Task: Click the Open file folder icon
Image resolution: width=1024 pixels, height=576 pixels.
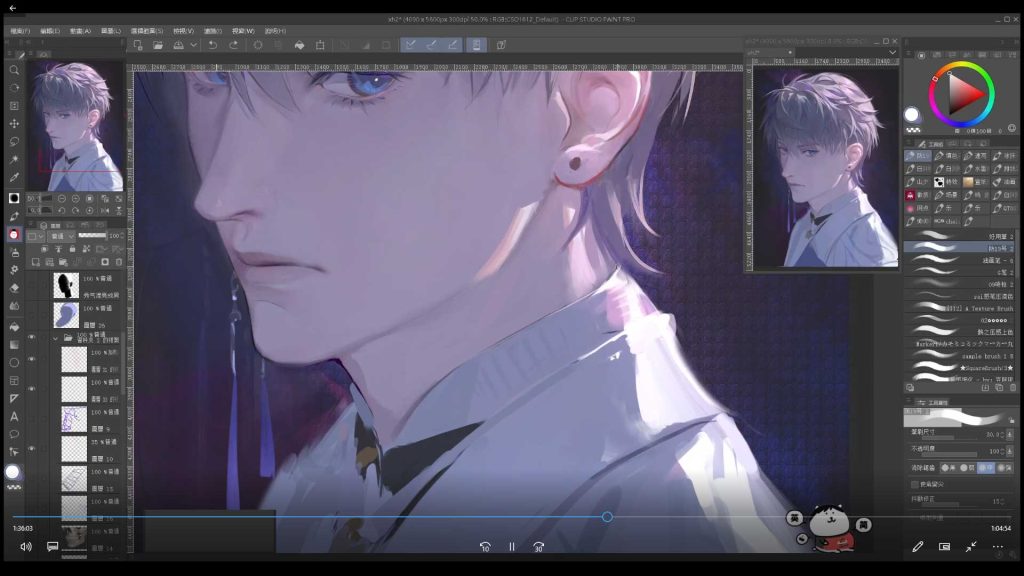Action: 158,45
